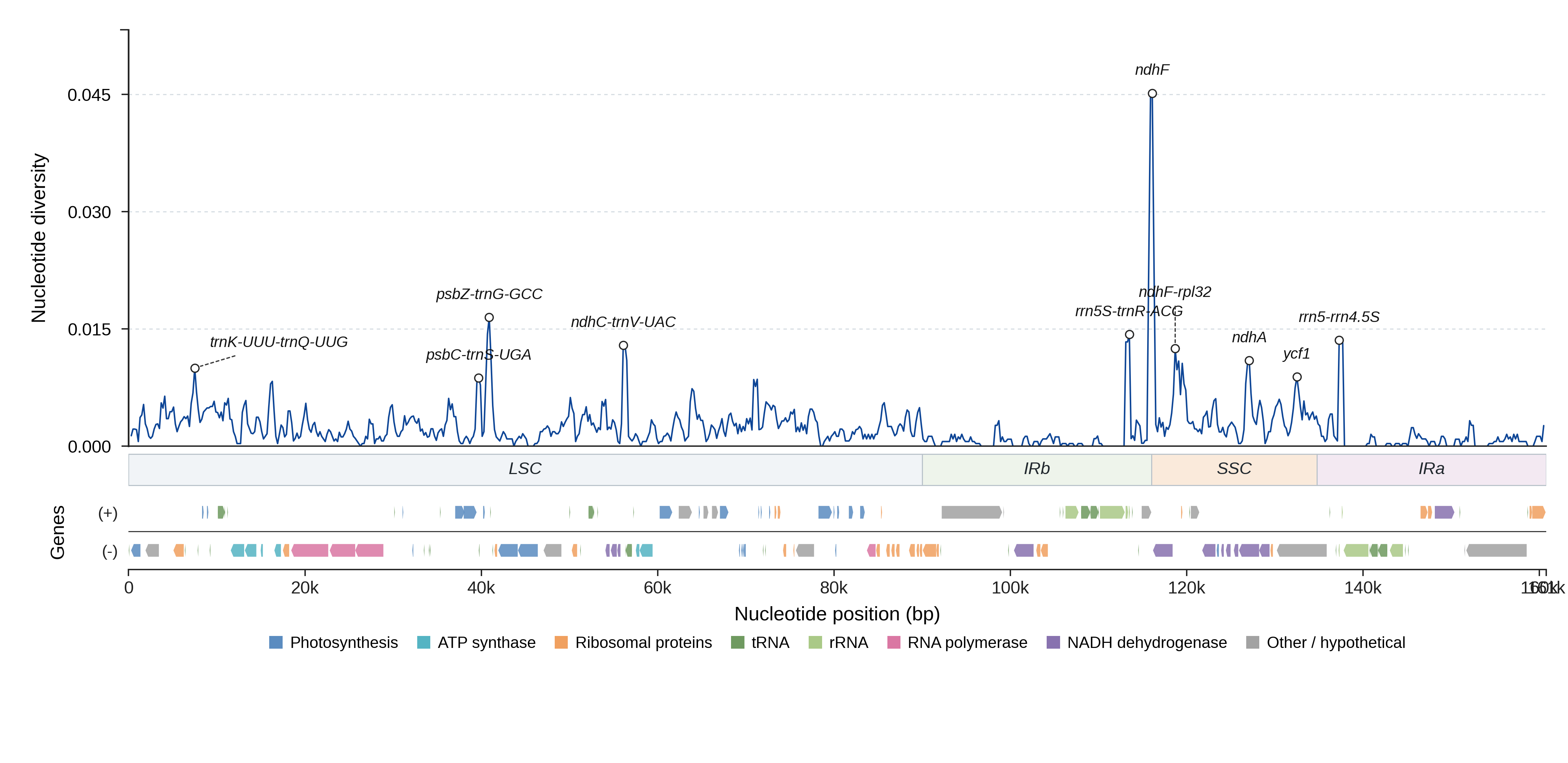Click the ATP synthase legend swatch

coord(424,642)
